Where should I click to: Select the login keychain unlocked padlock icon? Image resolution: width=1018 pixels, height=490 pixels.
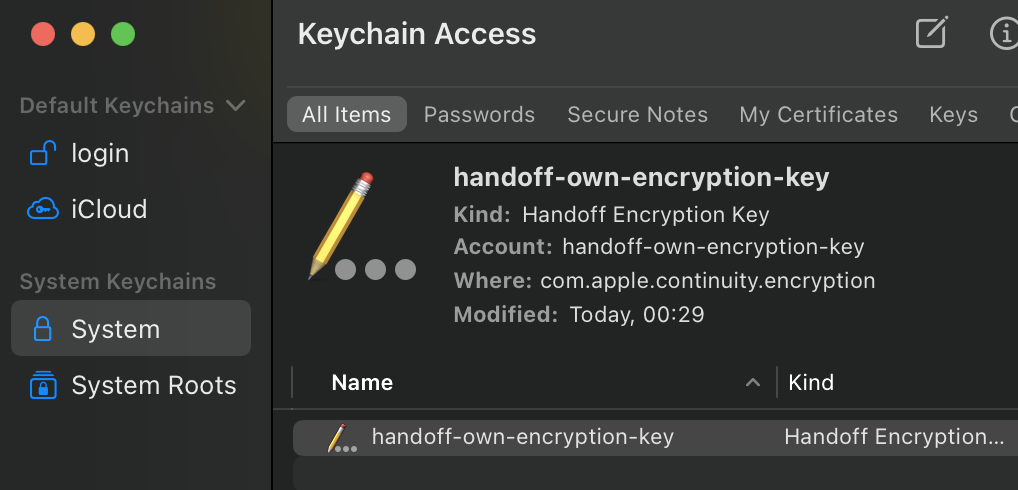(x=43, y=154)
